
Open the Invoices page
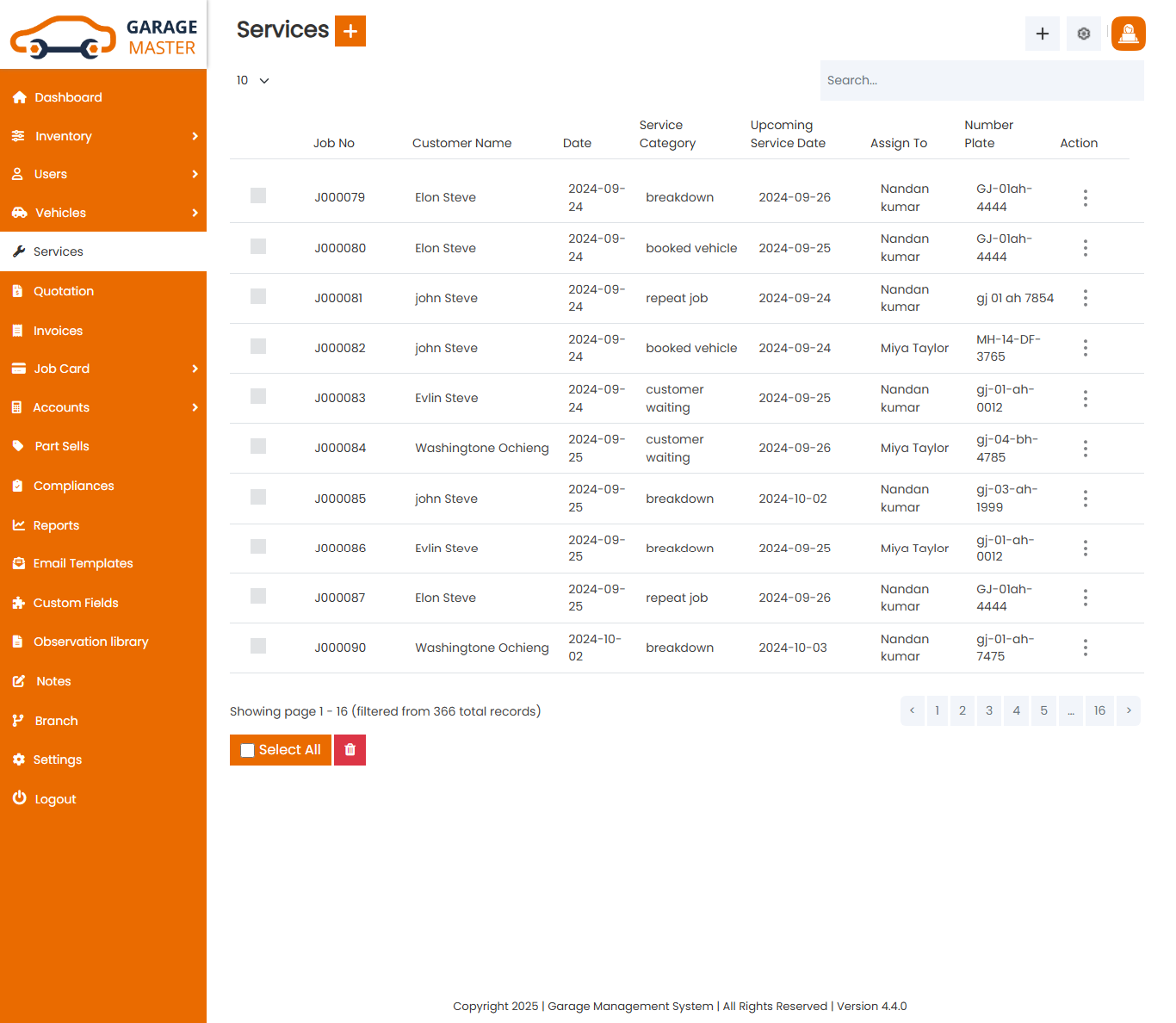59,331
